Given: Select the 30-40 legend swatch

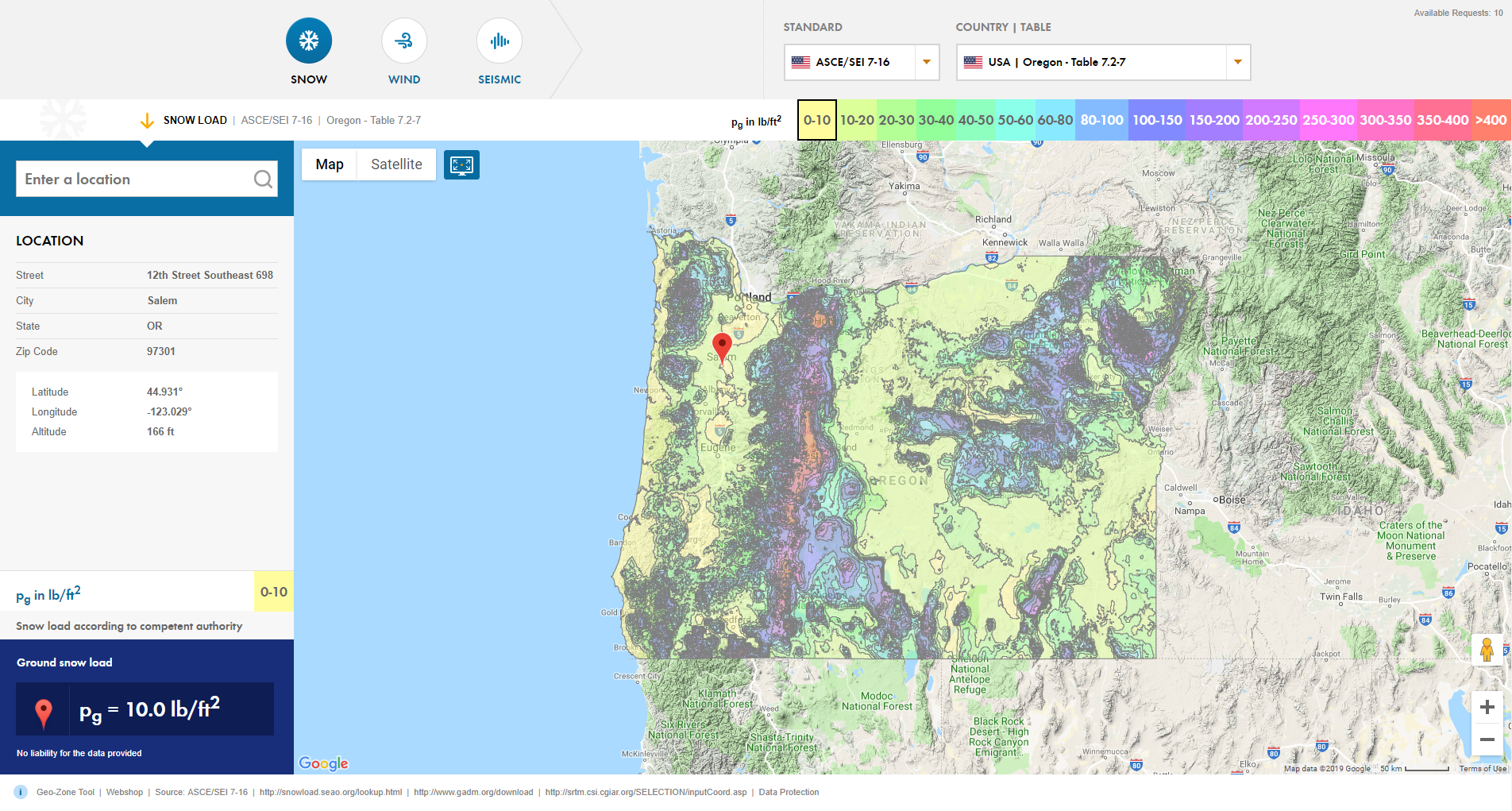Looking at the screenshot, I should (936, 120).
